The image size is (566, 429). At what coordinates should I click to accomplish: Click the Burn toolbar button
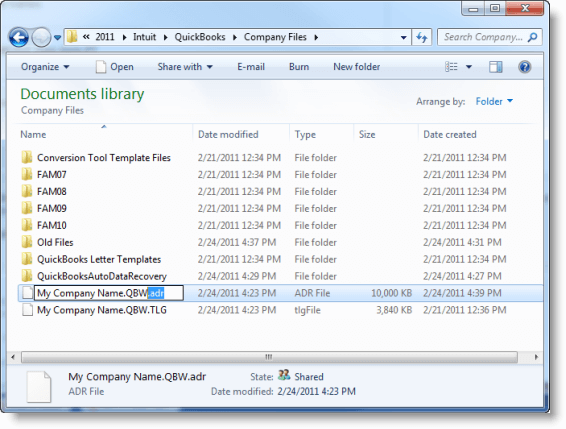[299, 67]
